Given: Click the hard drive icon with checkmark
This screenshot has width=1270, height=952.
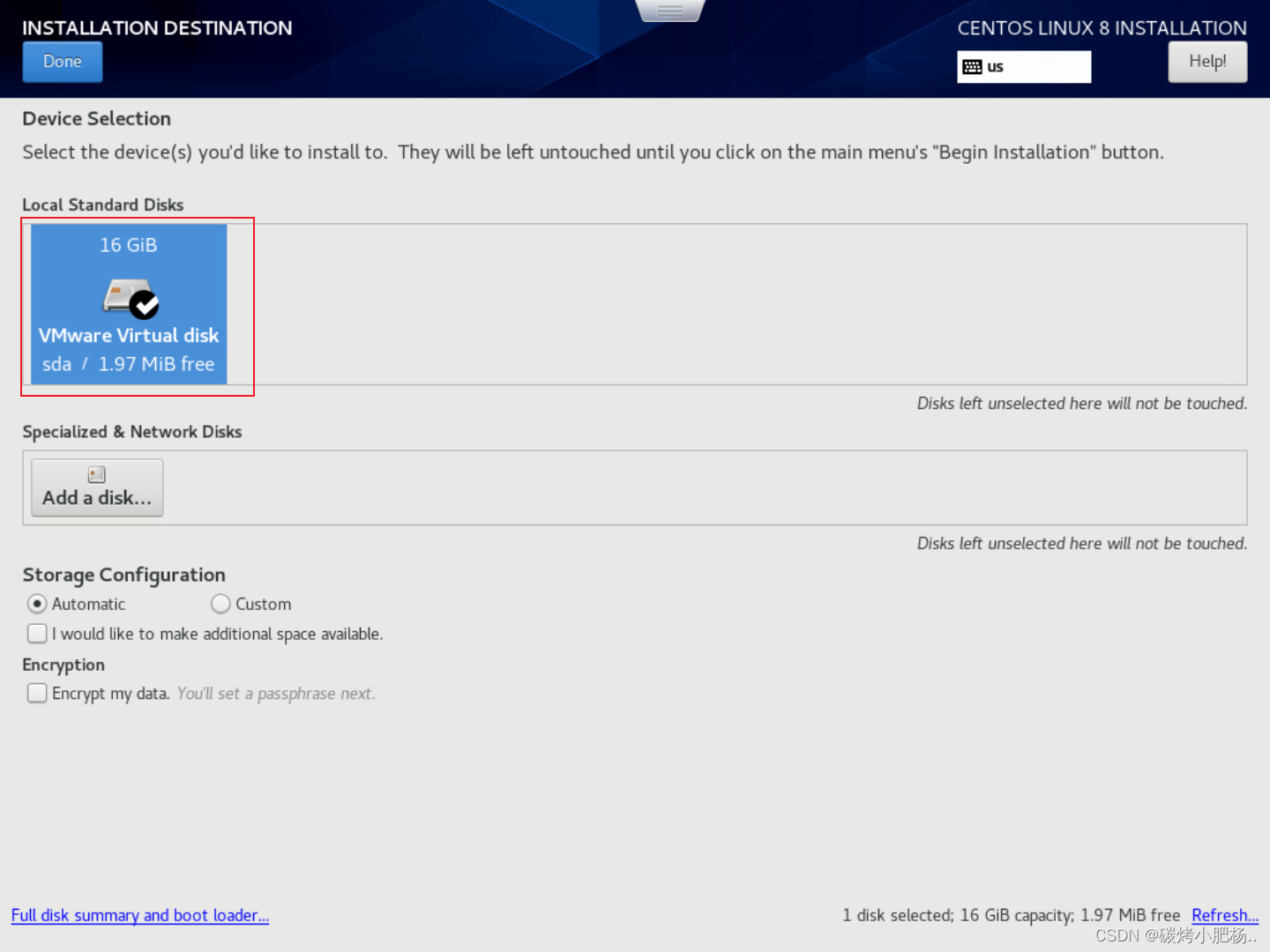Looking at the screenshot, I should click(x=131, y=298).
